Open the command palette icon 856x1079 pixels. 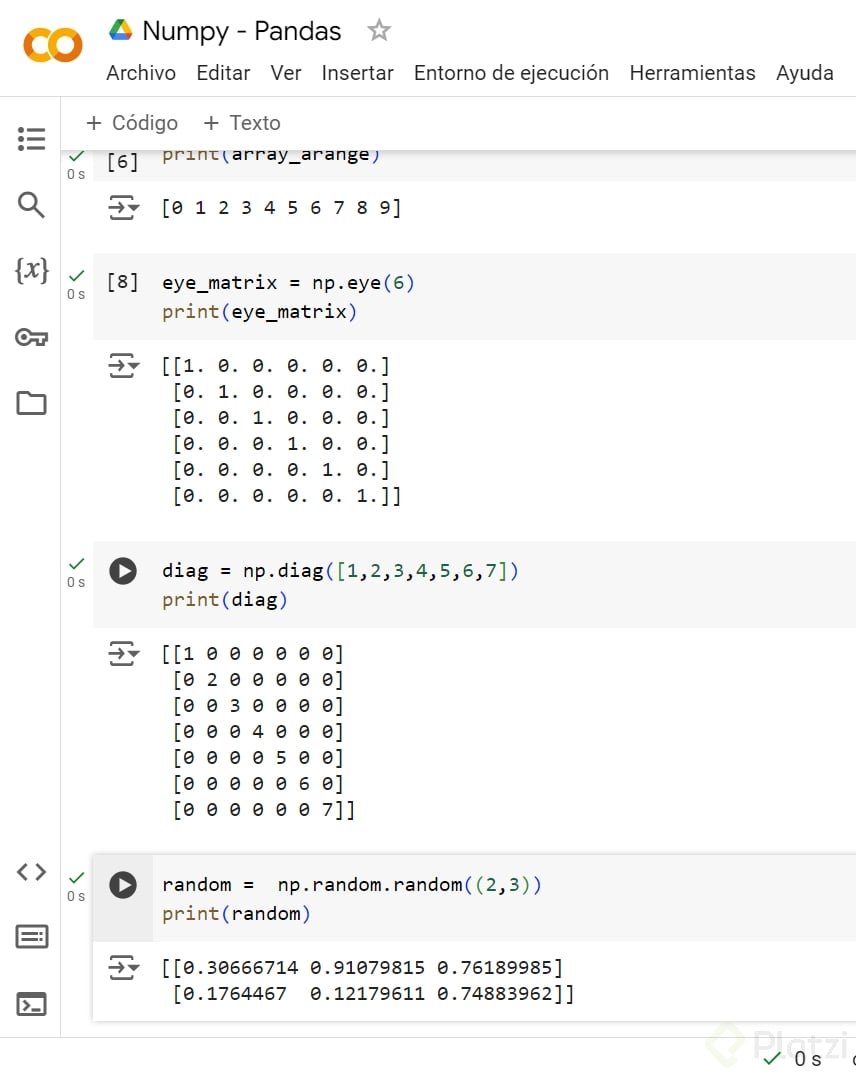tap(31, 937)
